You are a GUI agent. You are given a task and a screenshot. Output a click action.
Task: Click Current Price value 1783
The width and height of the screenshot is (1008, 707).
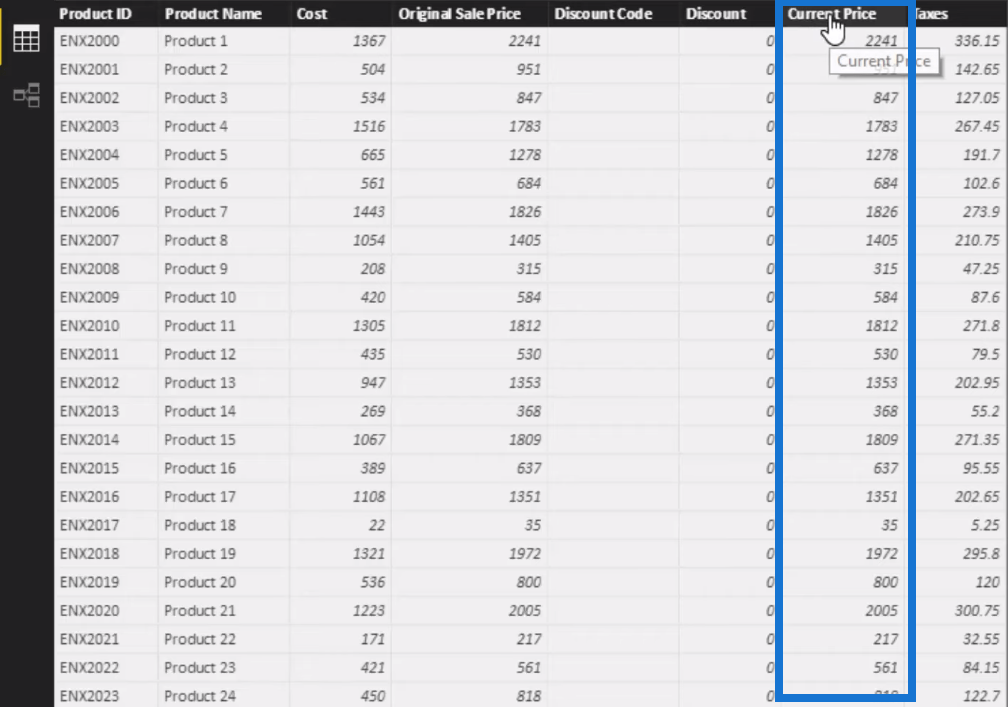point(881,126)
